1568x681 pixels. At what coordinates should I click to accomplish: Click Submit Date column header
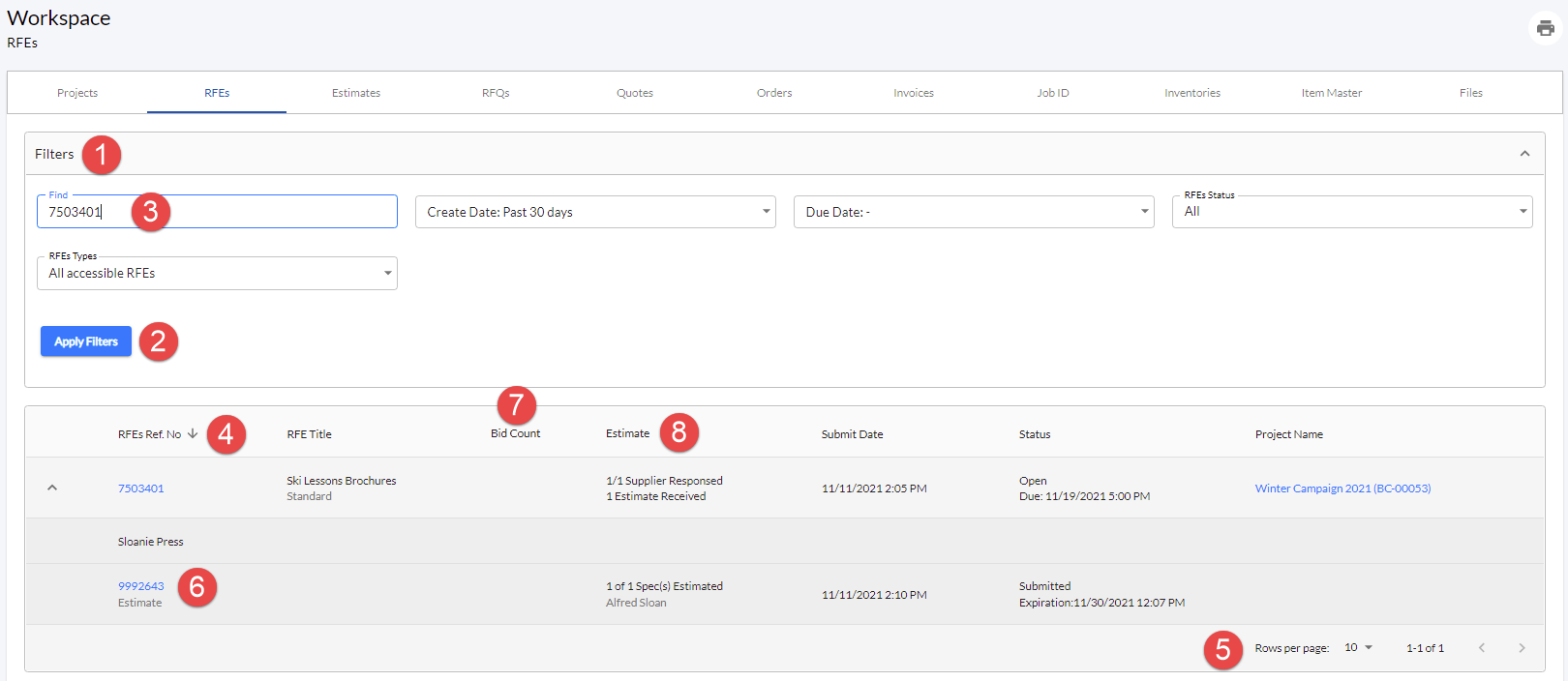point(853,434)
